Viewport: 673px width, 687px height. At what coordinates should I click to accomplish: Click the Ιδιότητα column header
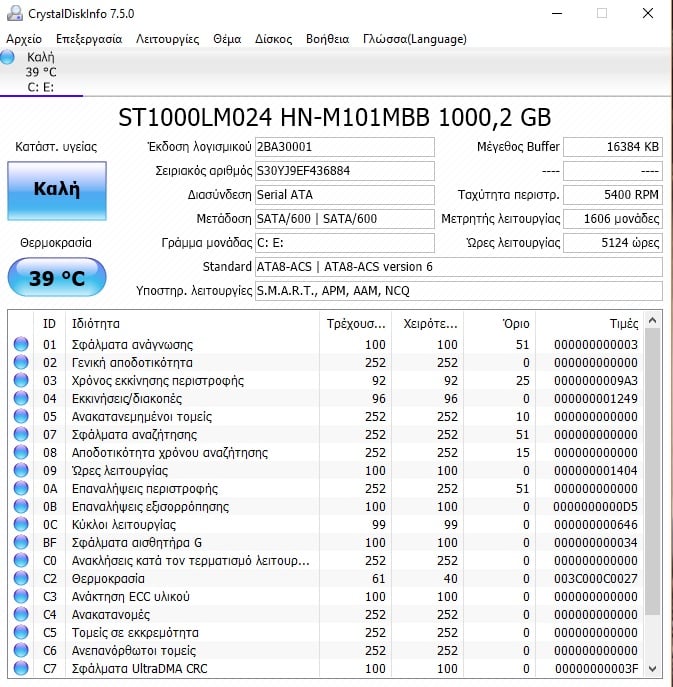coord(192,324)
